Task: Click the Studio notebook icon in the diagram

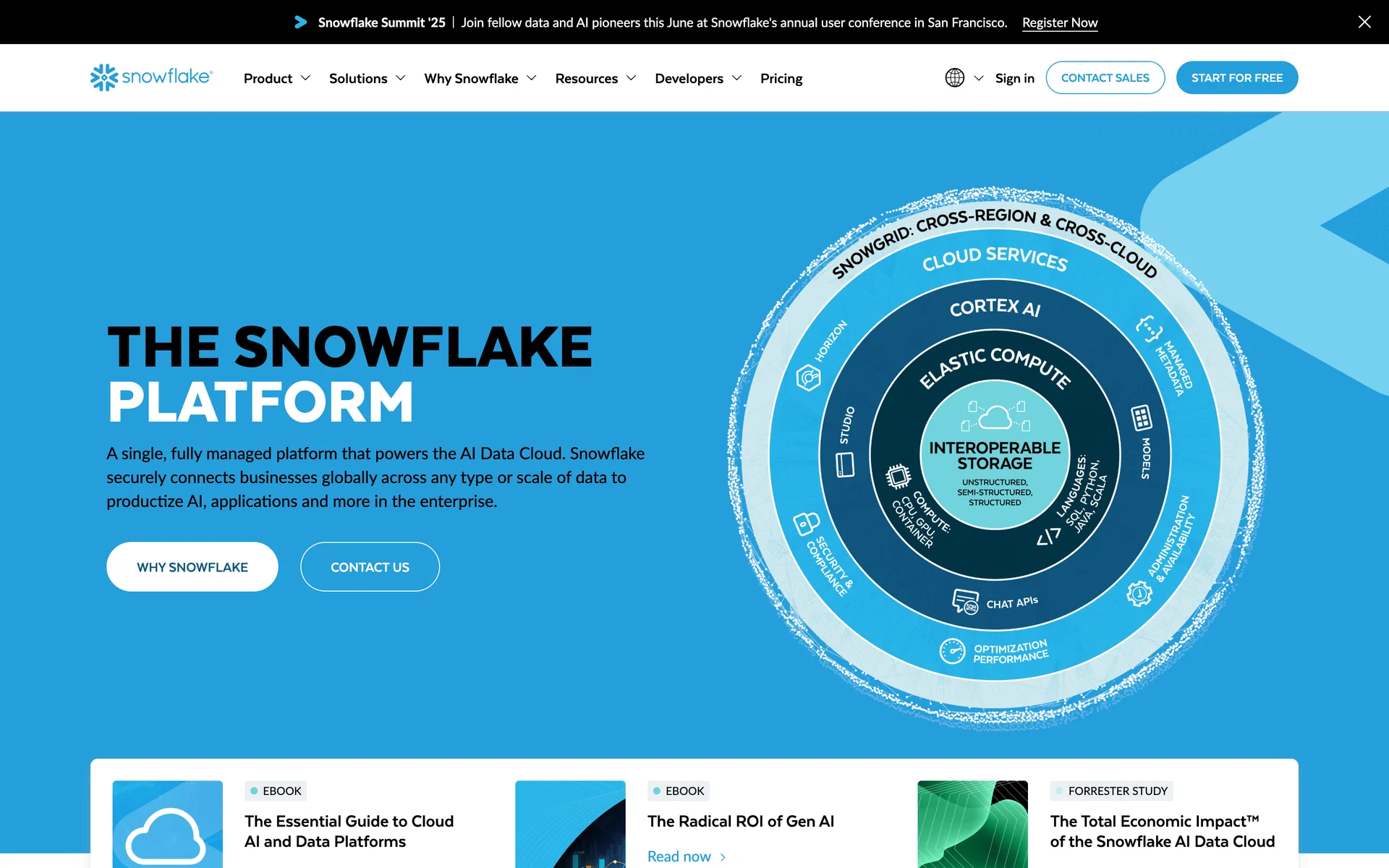Action: (845, 464)
